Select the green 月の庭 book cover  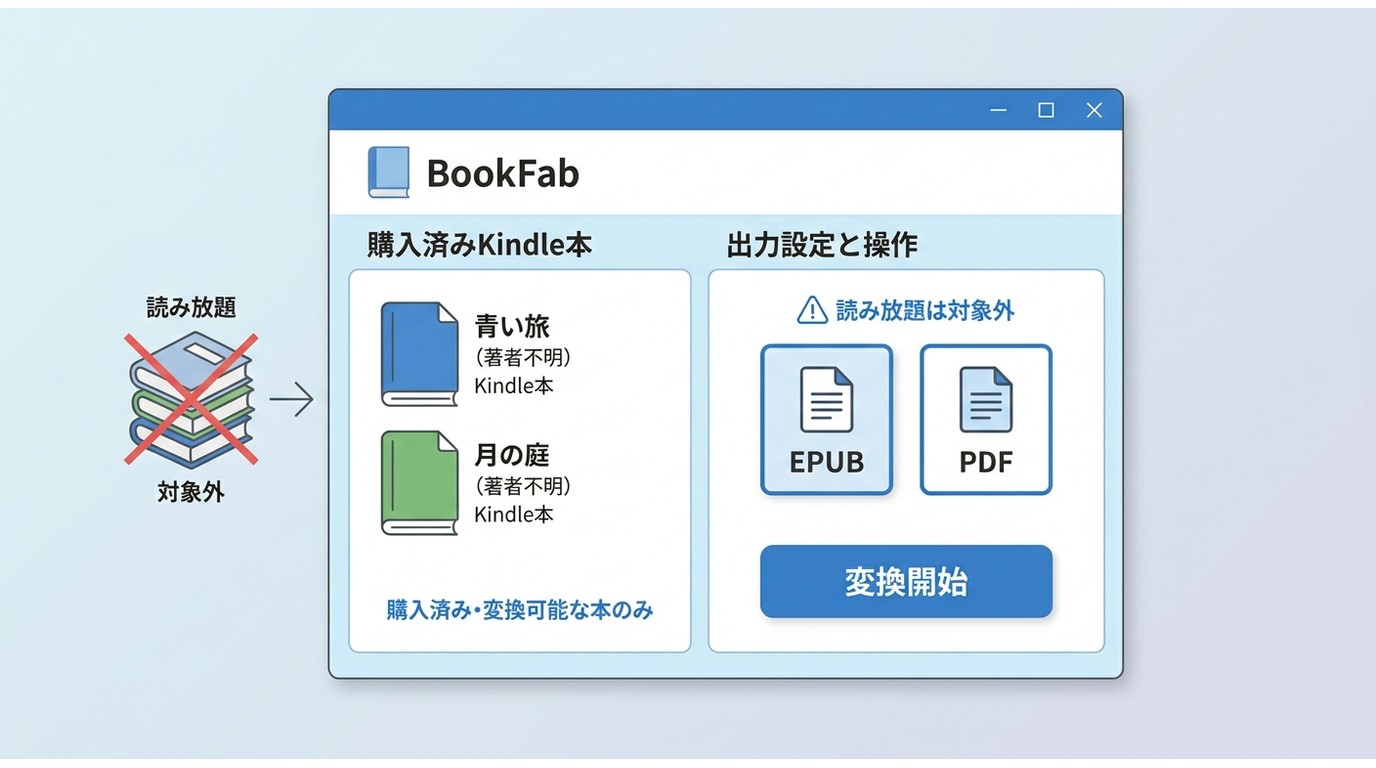tap(419, 483)
